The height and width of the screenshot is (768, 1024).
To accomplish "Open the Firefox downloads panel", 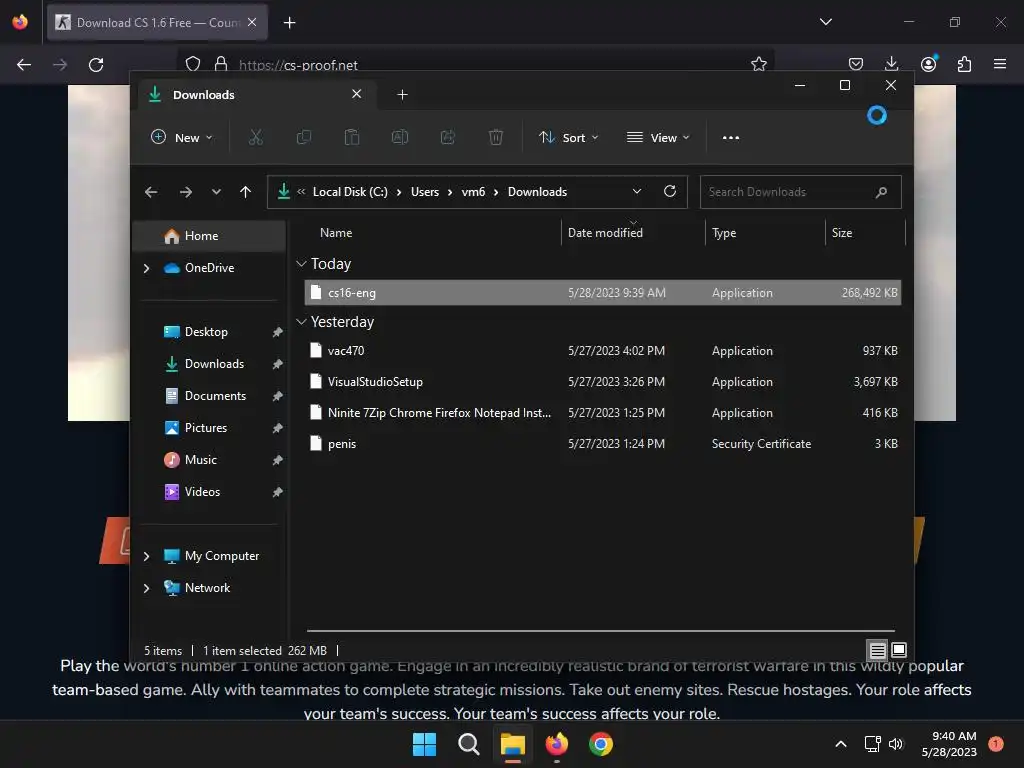I will coord(891,64).
